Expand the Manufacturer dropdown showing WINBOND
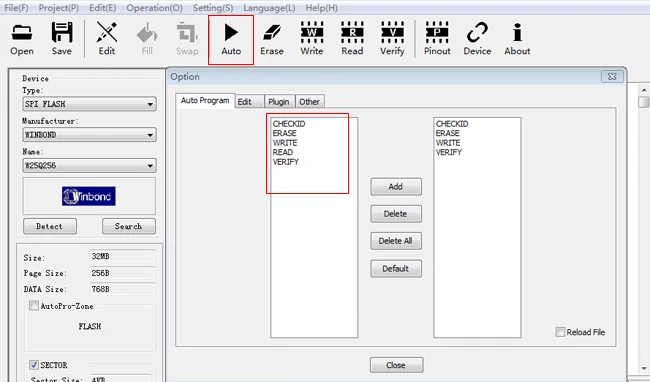The width and height of the screenshot is (650, 382). (x=89, y=135)
